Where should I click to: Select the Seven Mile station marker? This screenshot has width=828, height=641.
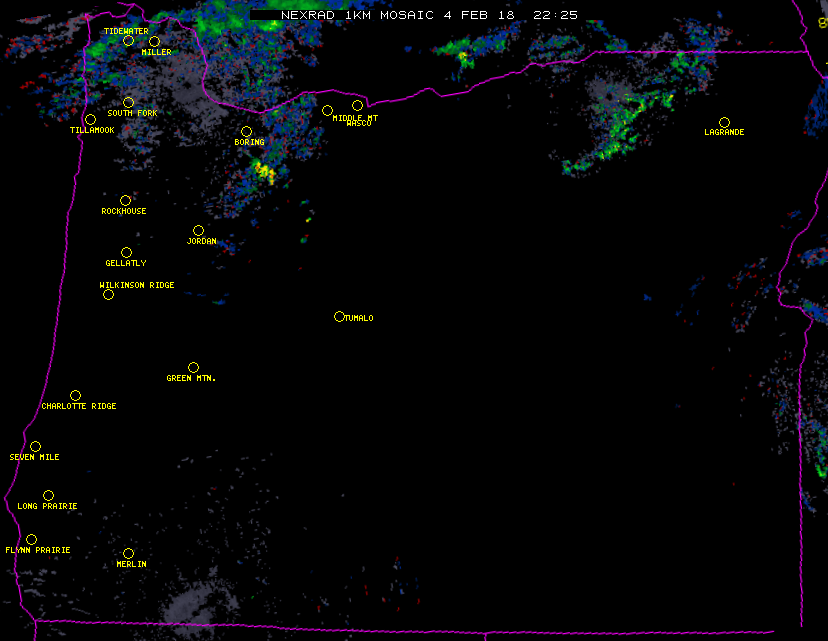(35, 446)
